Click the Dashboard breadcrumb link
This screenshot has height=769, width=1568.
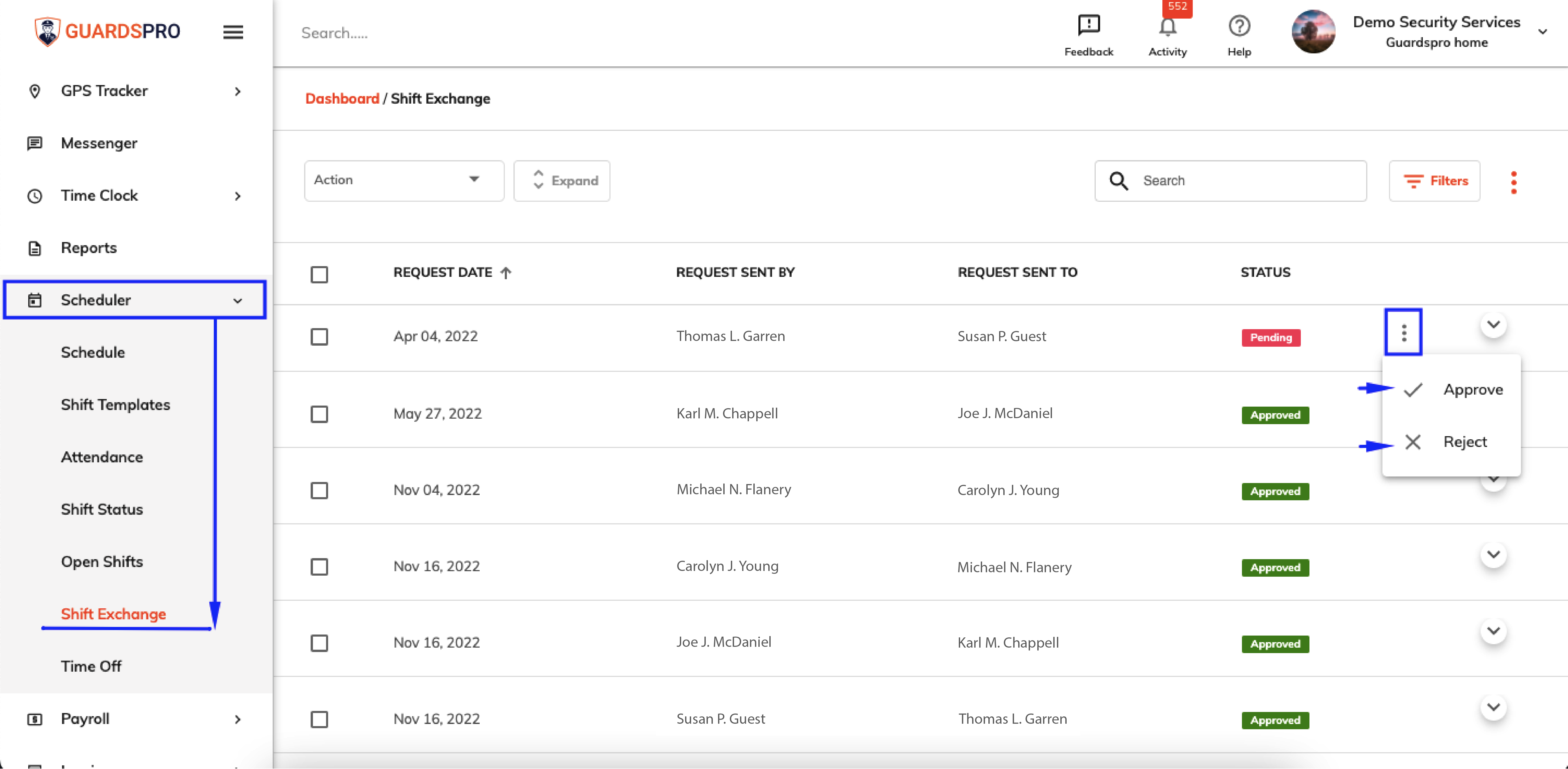pos(342,98)
